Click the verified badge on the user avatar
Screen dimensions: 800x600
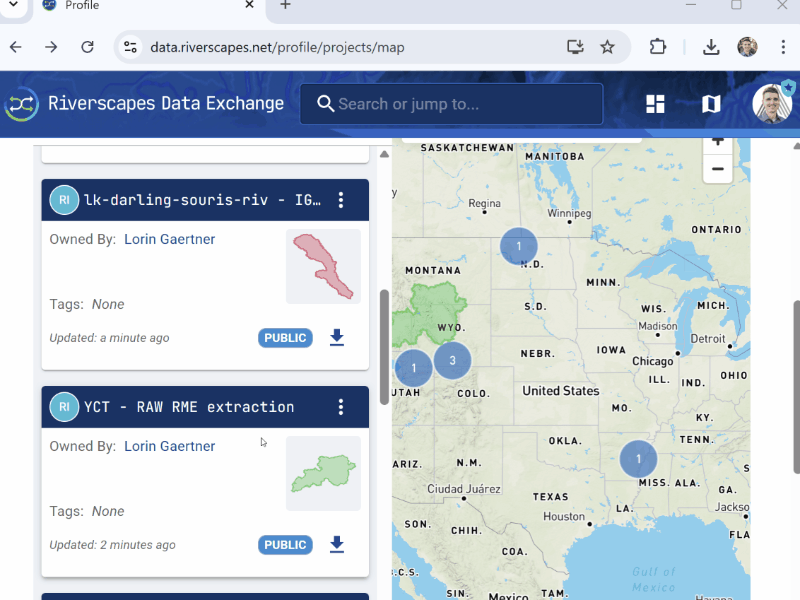point(788,86)
